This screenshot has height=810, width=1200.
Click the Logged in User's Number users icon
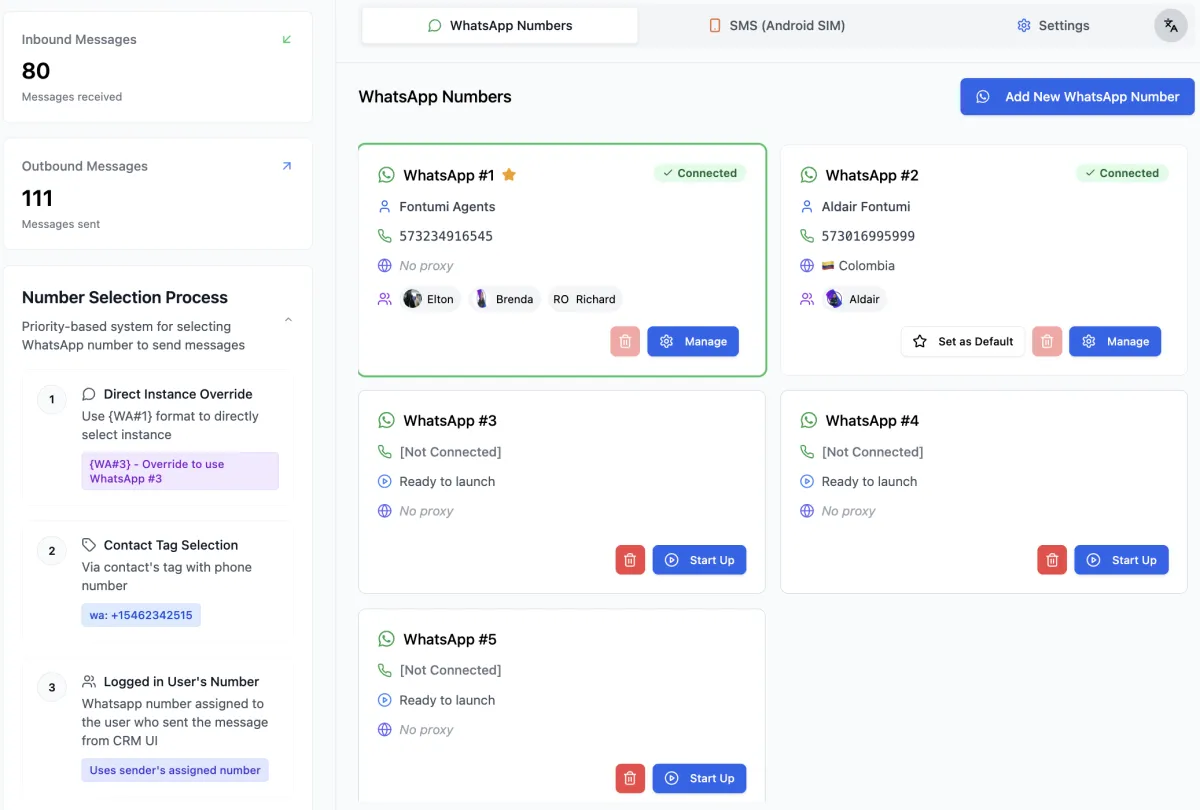[x=89, y=682]
